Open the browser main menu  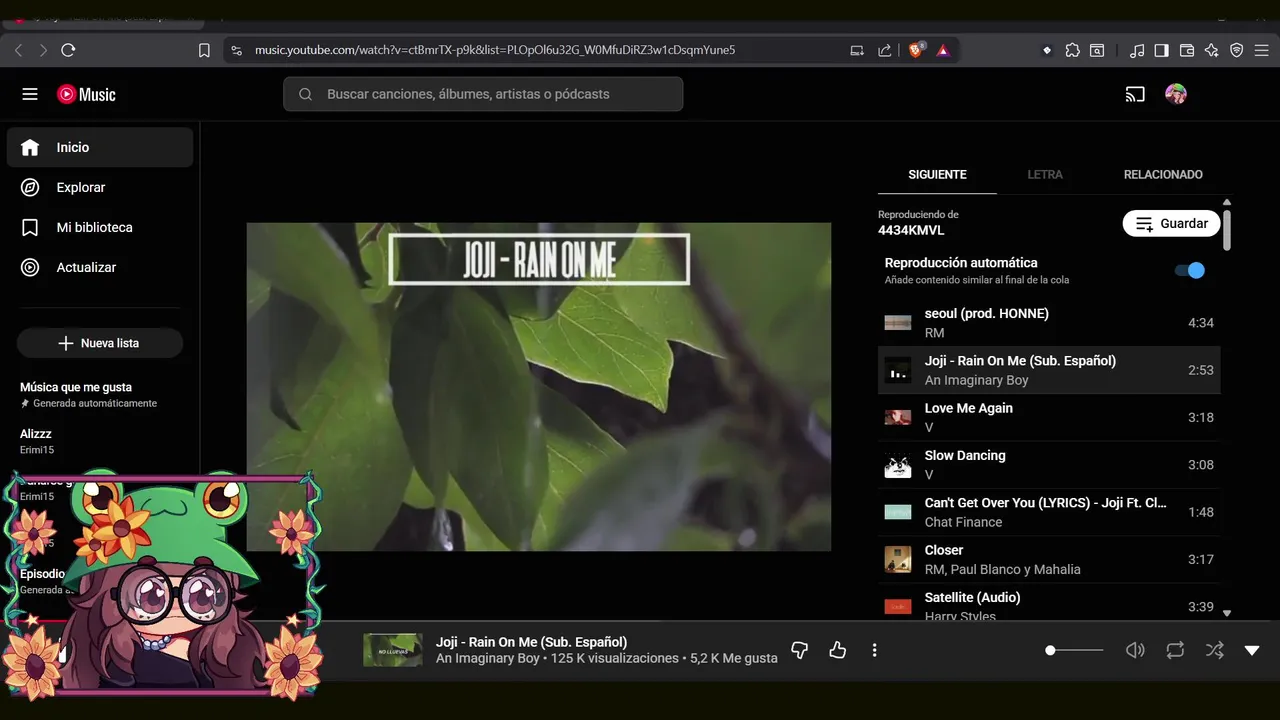1262,50
